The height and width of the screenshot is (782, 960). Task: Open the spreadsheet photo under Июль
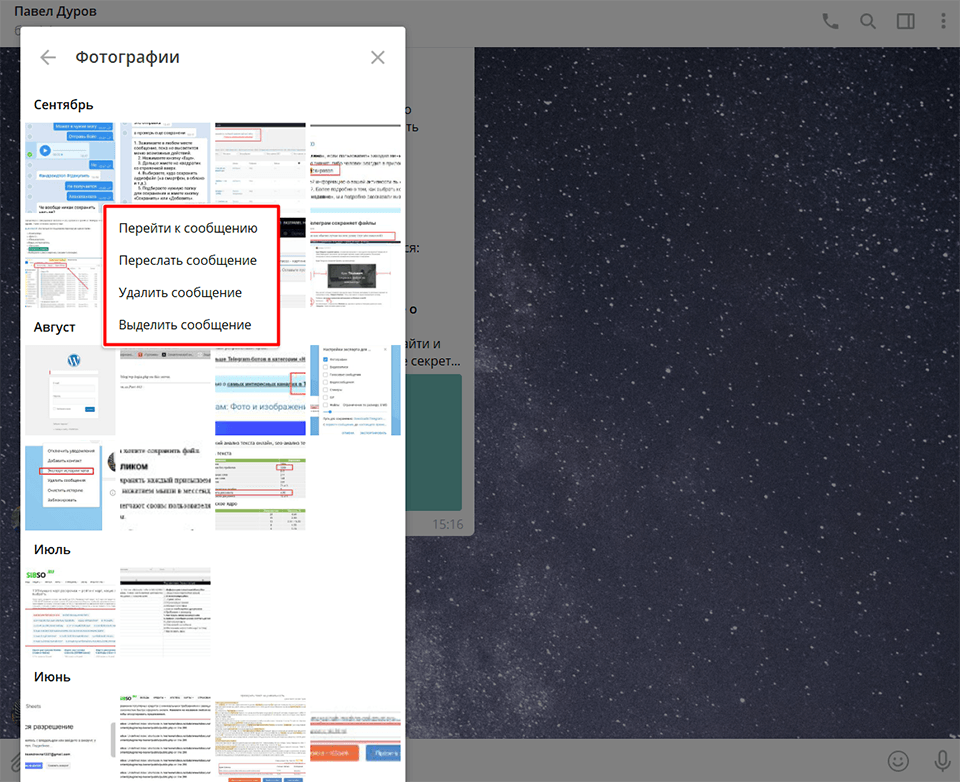[165, 612]
